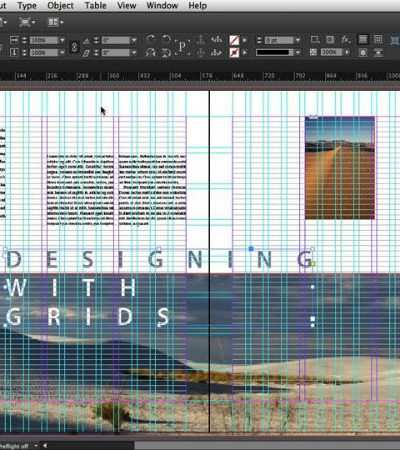Open the rotation angle dropdown
Image resolution: width=400 pixels, height=450 pixels.
[x=134, y=40]
